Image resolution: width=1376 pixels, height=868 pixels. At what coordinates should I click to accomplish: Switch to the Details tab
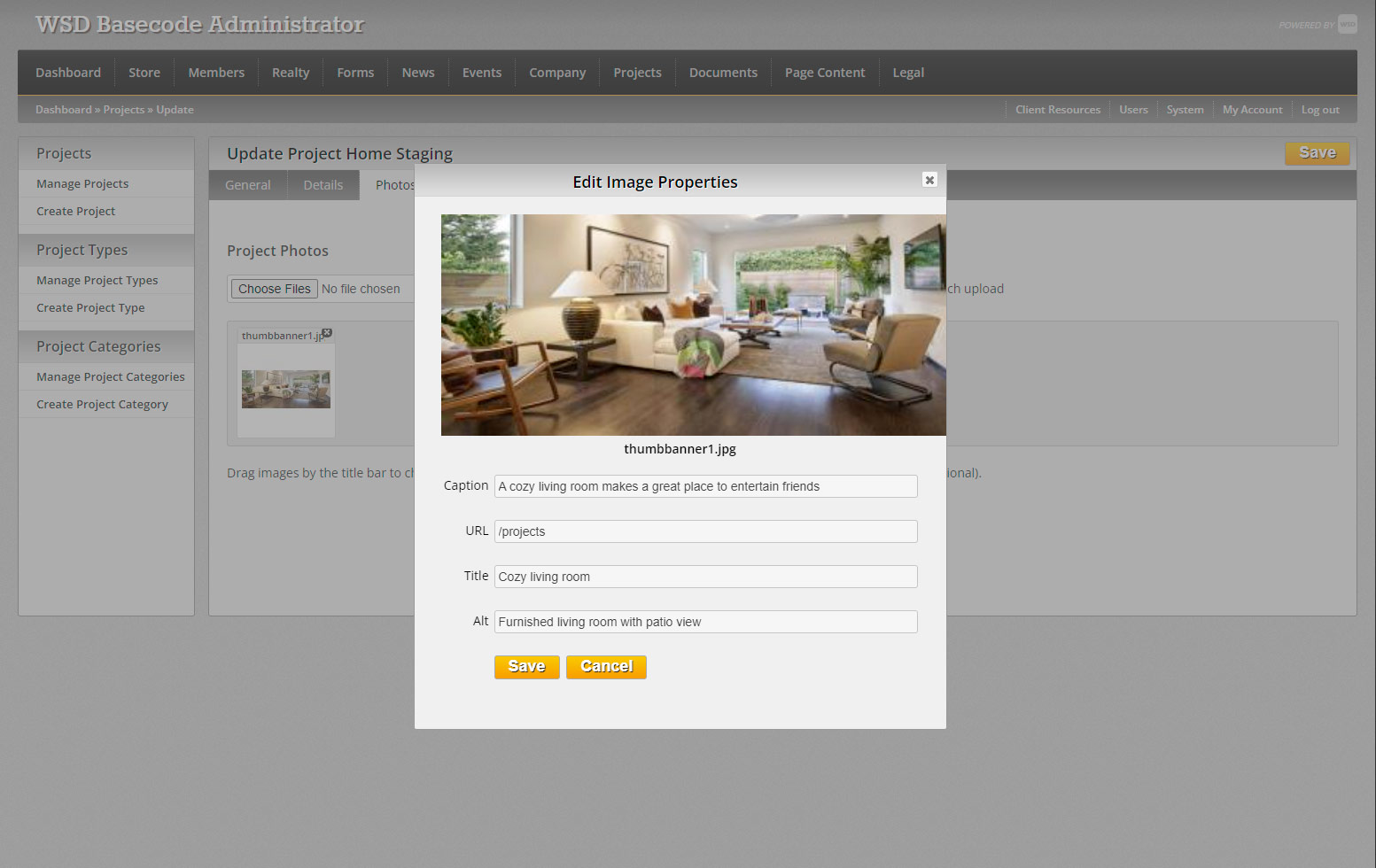pos(323,185)
